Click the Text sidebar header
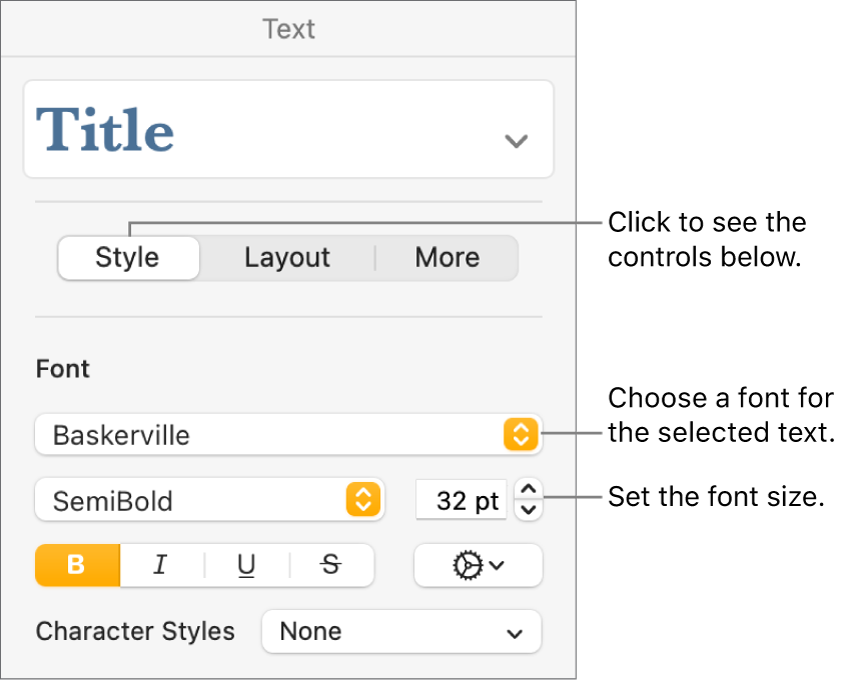 point(289,29)
